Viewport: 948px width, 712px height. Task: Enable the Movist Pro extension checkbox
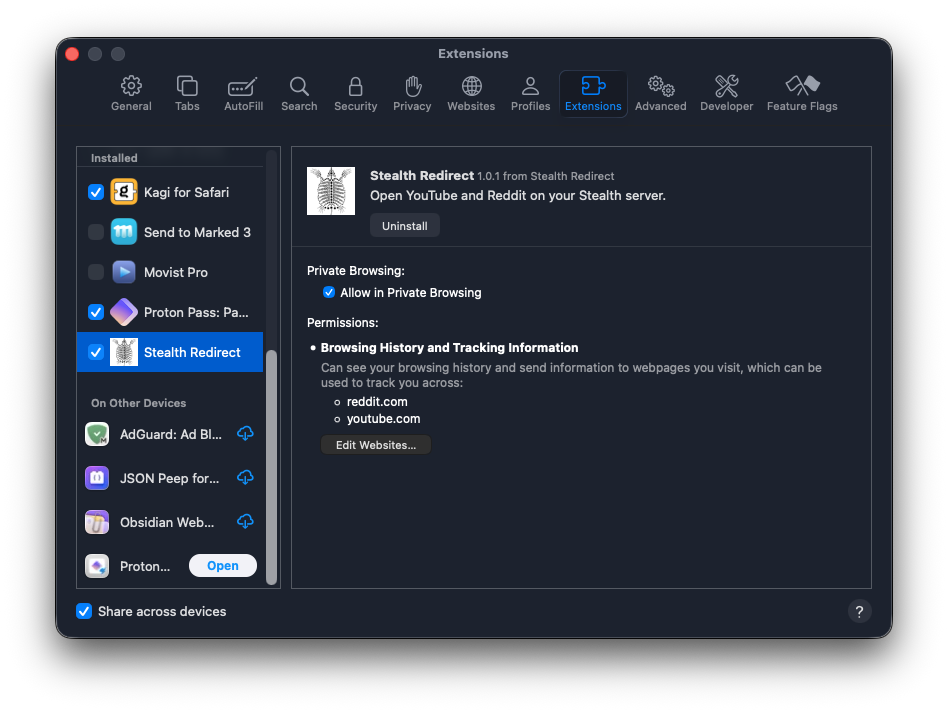click(x=96, y=272)
